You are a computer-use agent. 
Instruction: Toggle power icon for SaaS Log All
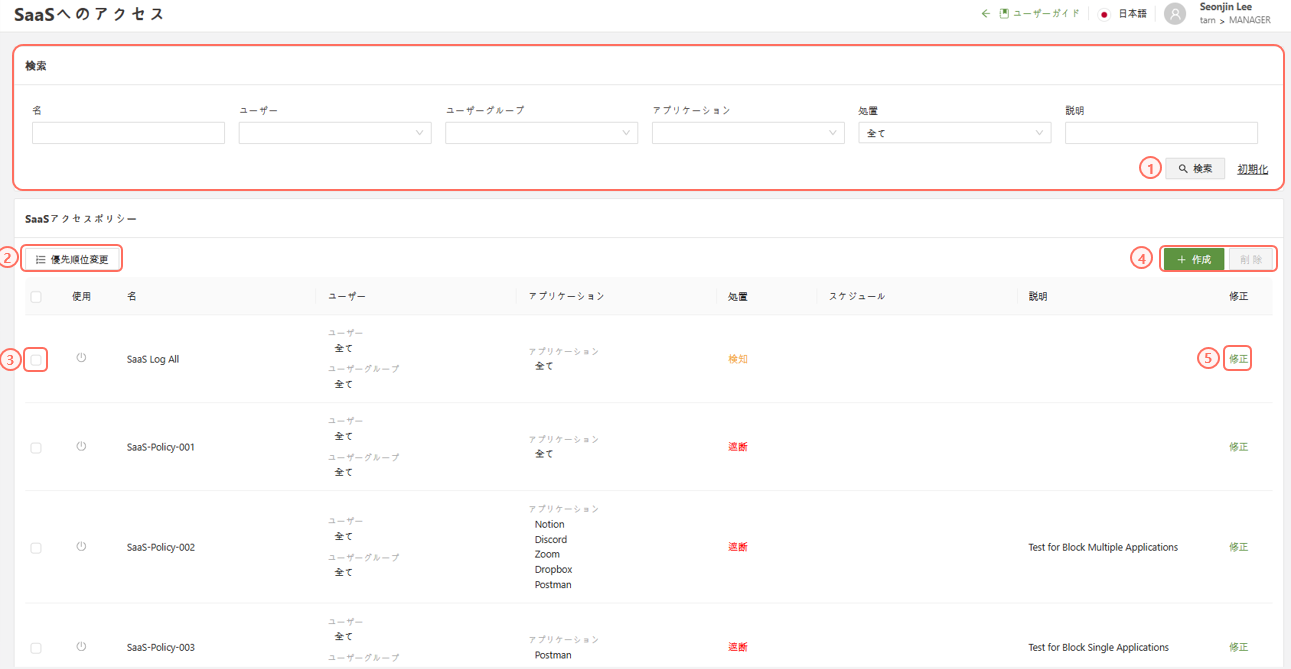click(x=81, y=358)
